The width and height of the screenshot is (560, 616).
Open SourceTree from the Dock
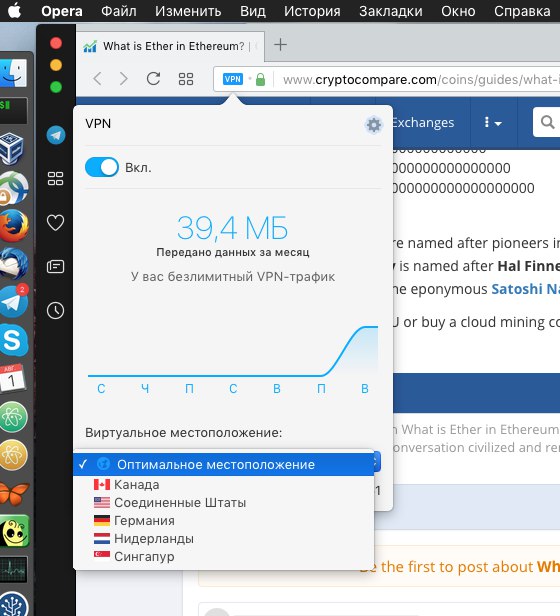(14, 605)
